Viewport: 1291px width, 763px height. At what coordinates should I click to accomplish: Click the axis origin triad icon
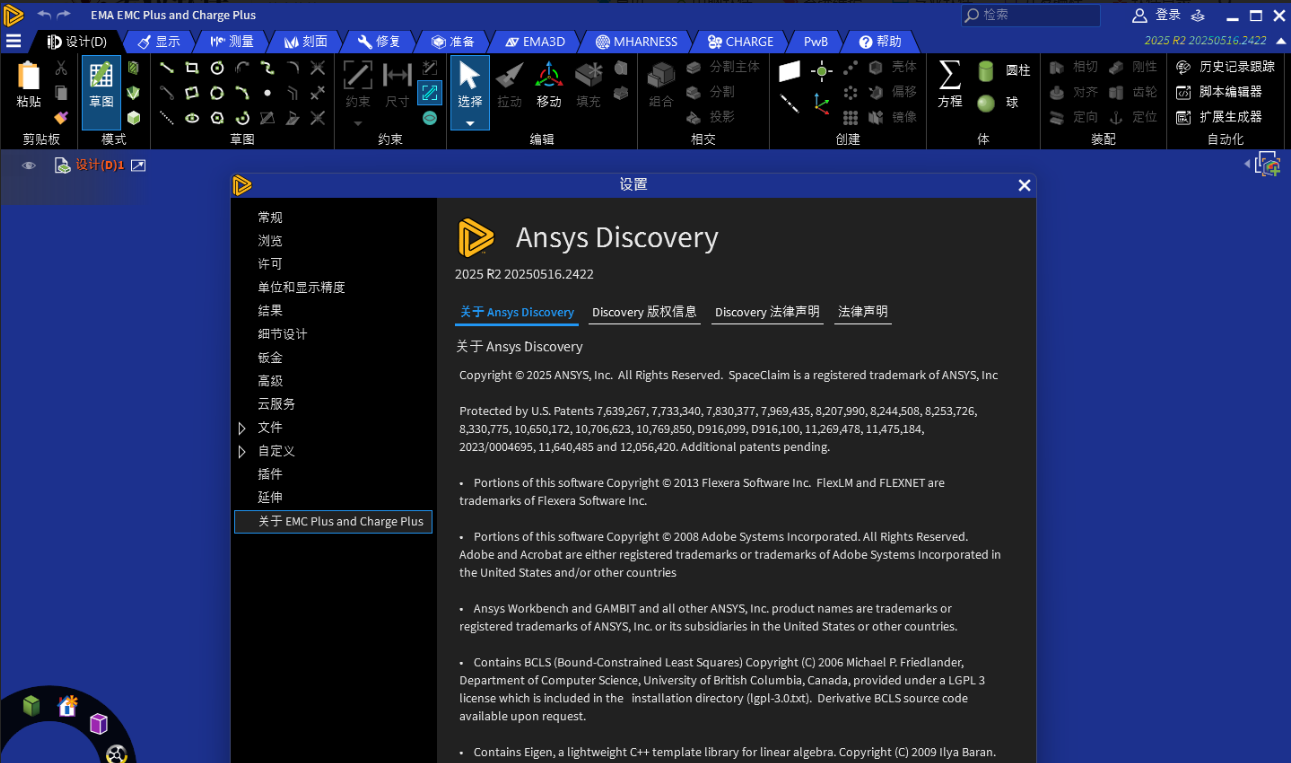[821, 103]
